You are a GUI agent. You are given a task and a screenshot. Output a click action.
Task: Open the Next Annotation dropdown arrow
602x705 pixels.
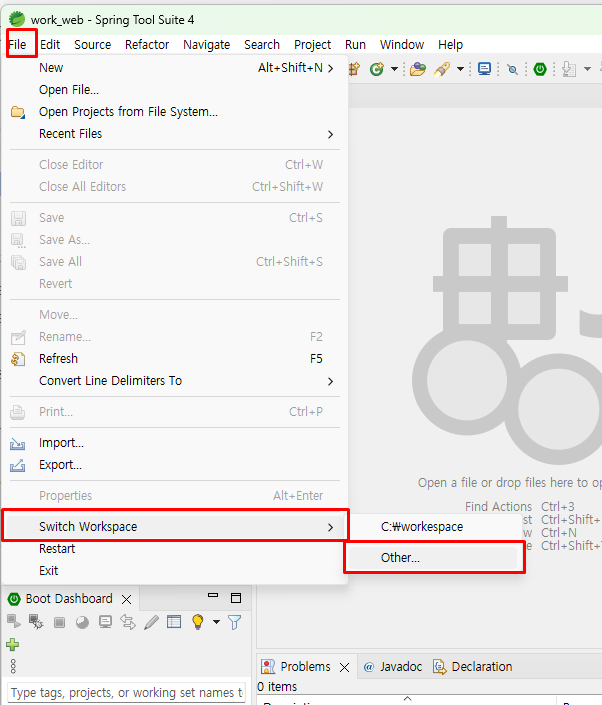point(587,69)
